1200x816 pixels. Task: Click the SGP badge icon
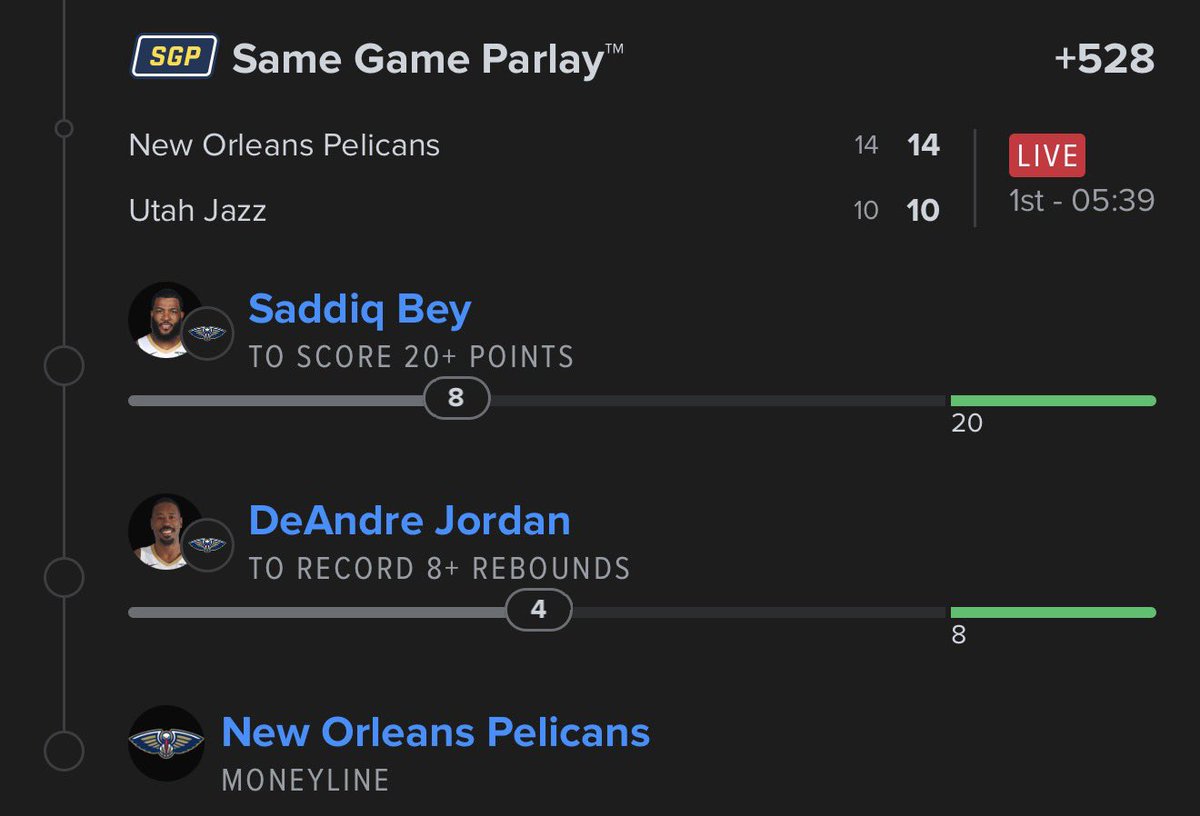(x=174, y=56)
